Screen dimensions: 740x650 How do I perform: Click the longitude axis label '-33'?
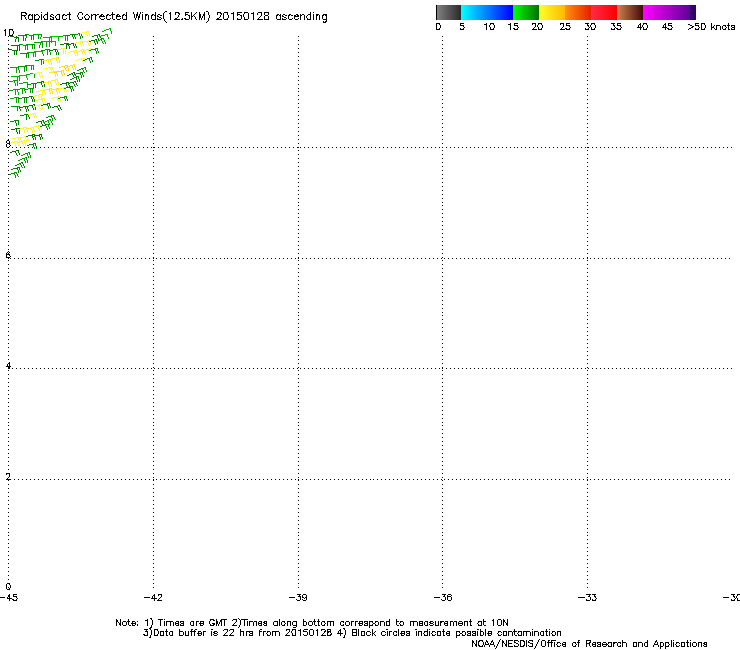click(x=587, y=598)
